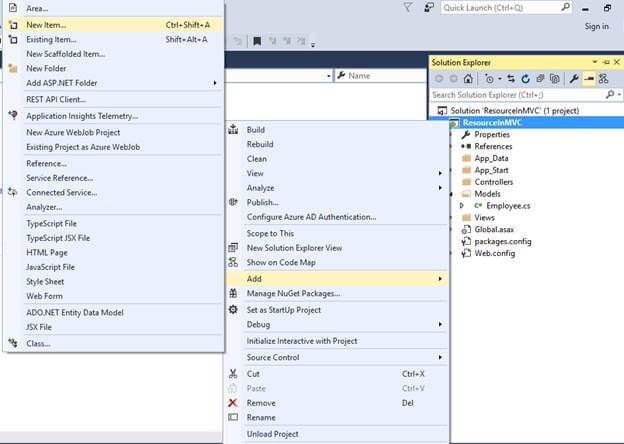Select packages.config in Solution Explorer
This screenshot has width=624, height=444.
(x=503, y=241)
